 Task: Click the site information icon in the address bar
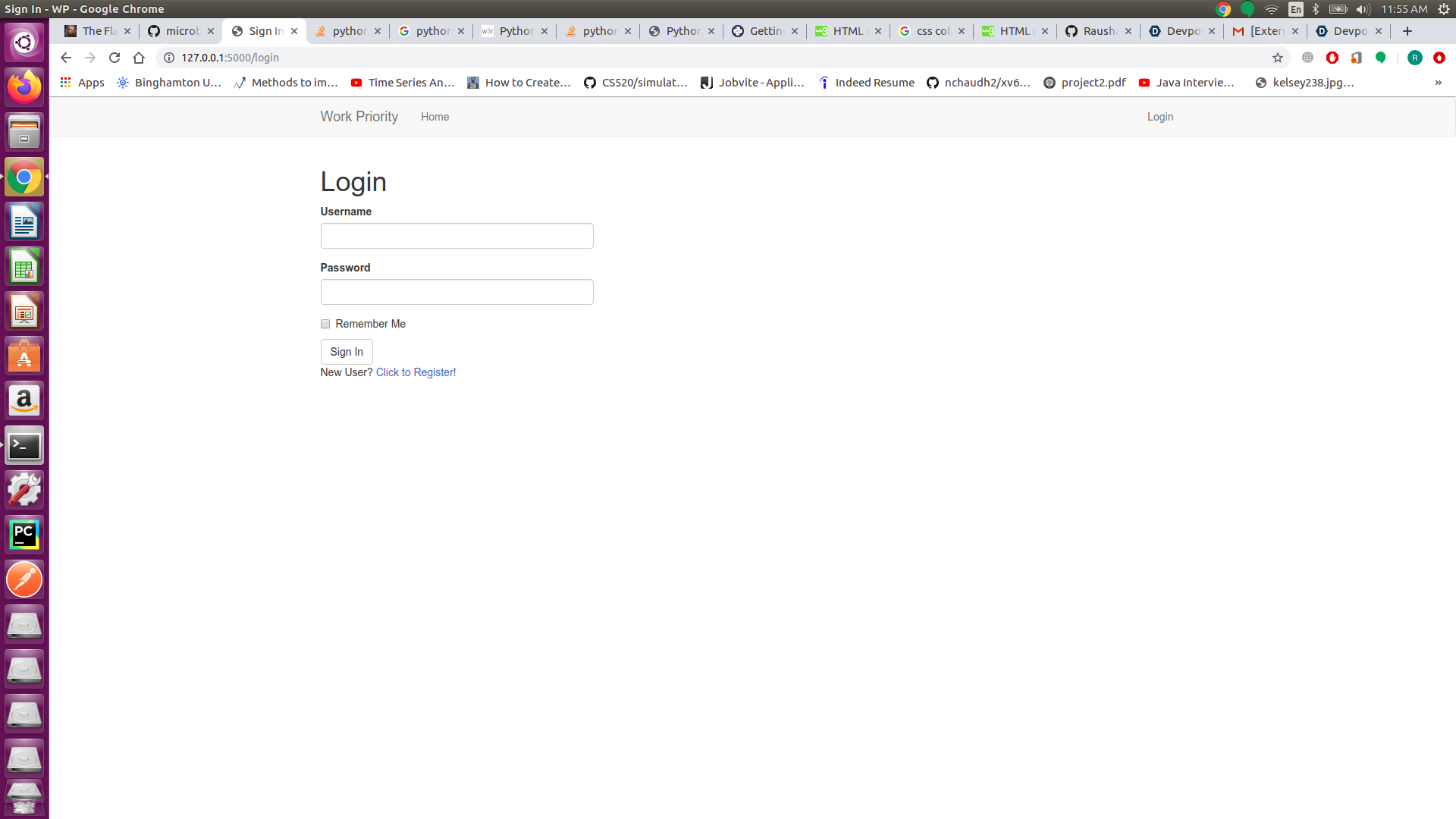point(169,58)
